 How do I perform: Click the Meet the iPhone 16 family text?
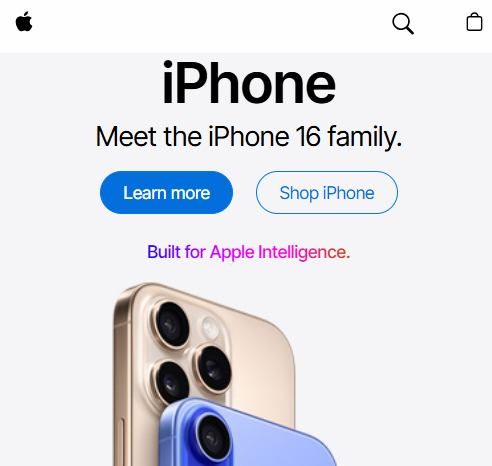[x=249, y=136]
